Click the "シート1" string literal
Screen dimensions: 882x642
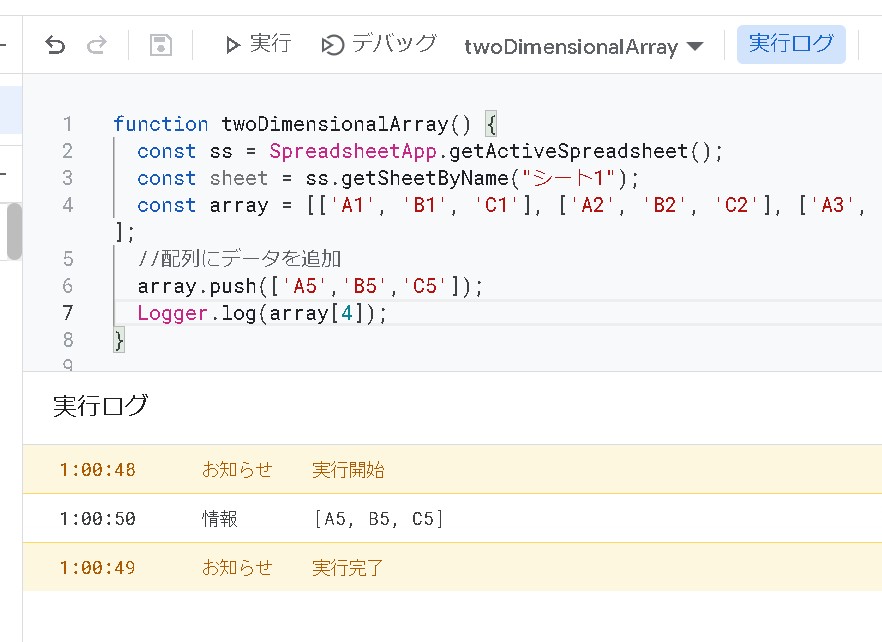[x=568, y=178]
